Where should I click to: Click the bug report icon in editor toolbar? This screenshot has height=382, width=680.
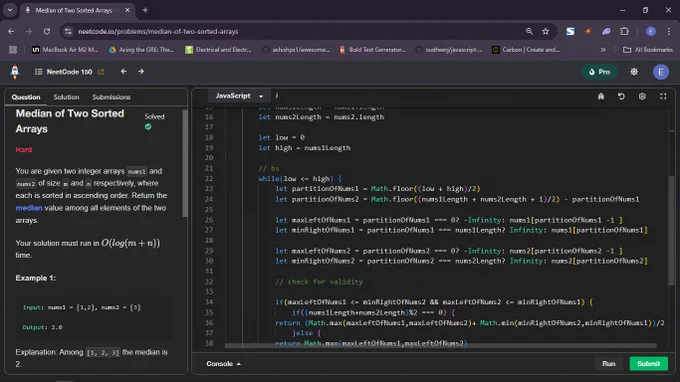point(601,96)
